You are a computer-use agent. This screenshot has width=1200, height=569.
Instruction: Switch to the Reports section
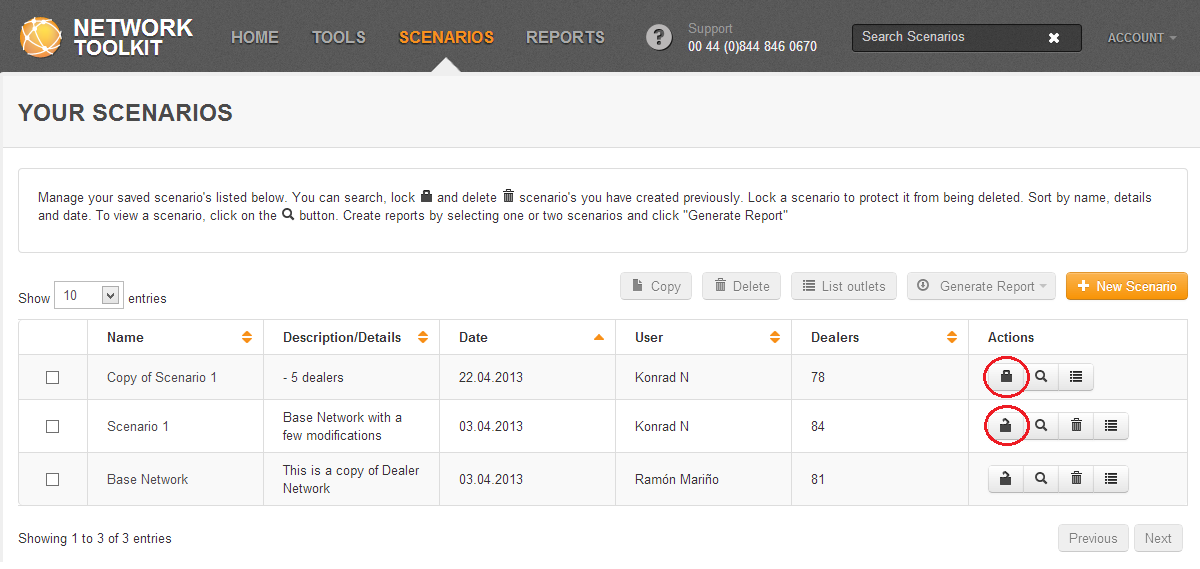coord(565,38)
